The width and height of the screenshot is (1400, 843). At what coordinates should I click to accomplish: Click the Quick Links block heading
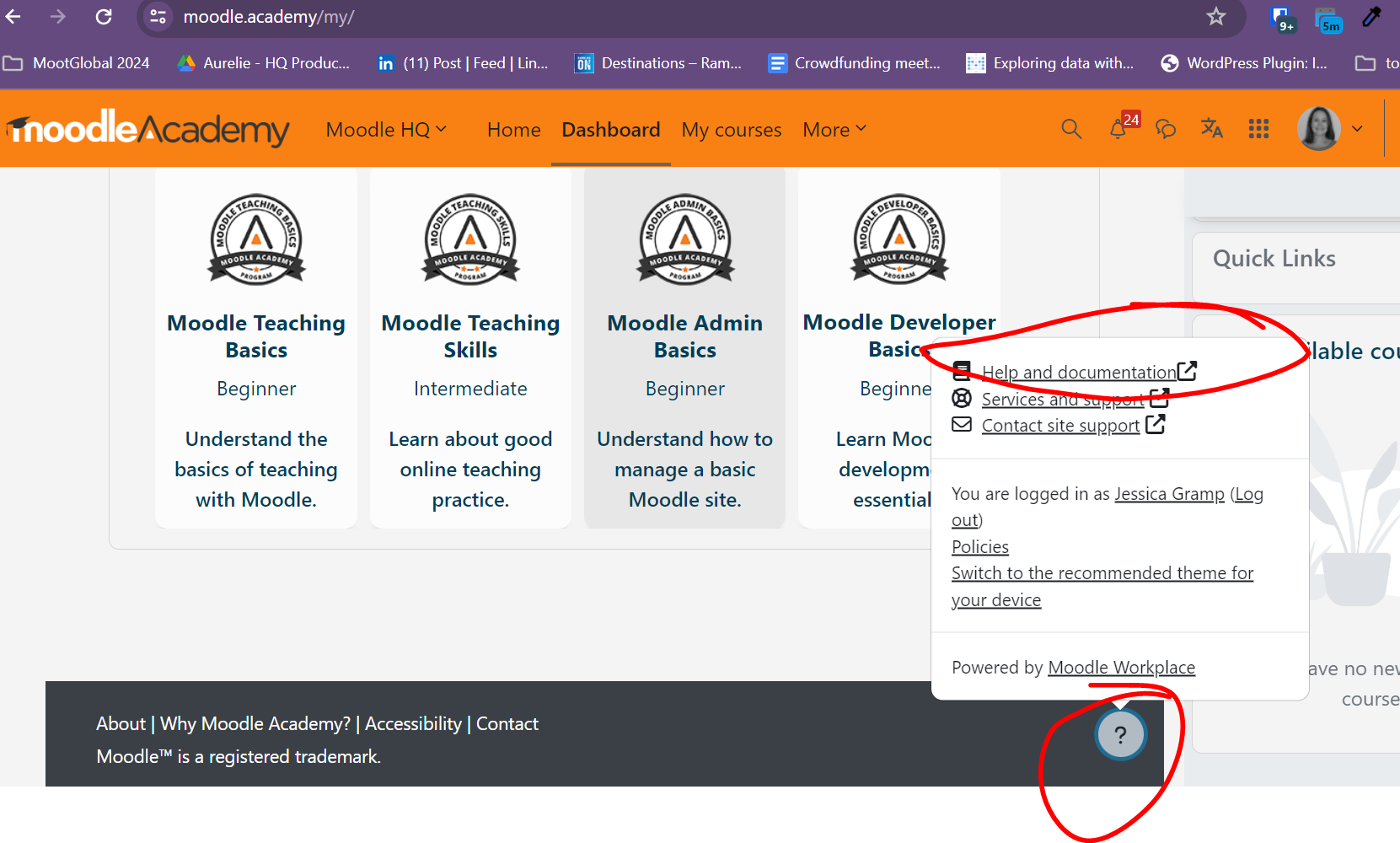coord(1274,258)
